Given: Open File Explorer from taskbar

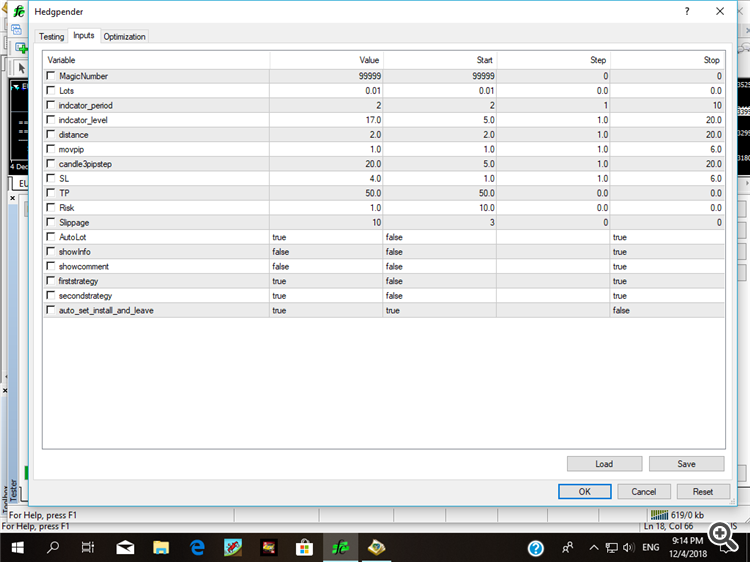Looking at the screenshot, I should 161,547.
